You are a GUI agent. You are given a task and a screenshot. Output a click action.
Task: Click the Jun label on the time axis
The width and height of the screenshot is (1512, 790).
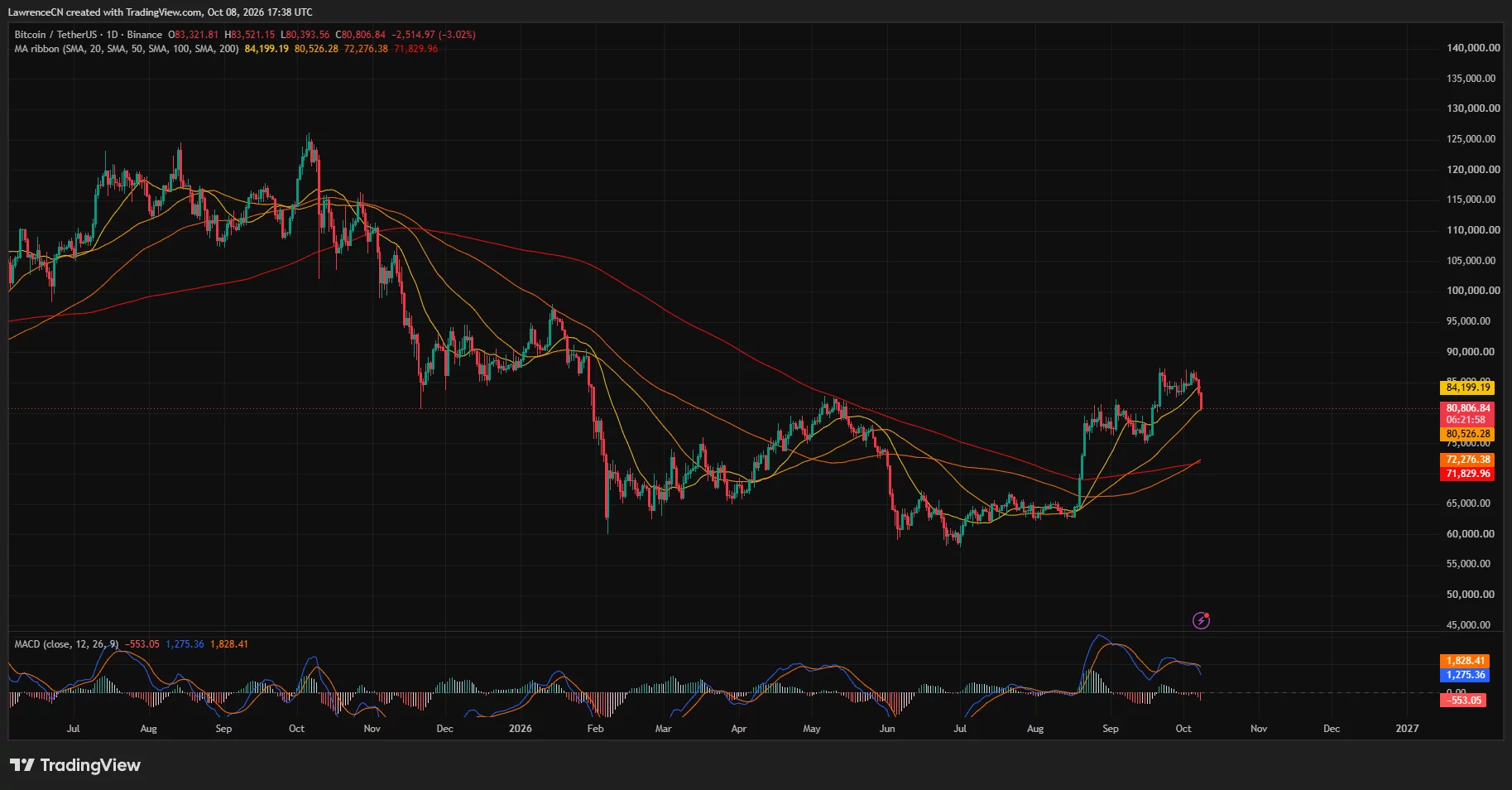pyautogui.click(x=887, y=729)
